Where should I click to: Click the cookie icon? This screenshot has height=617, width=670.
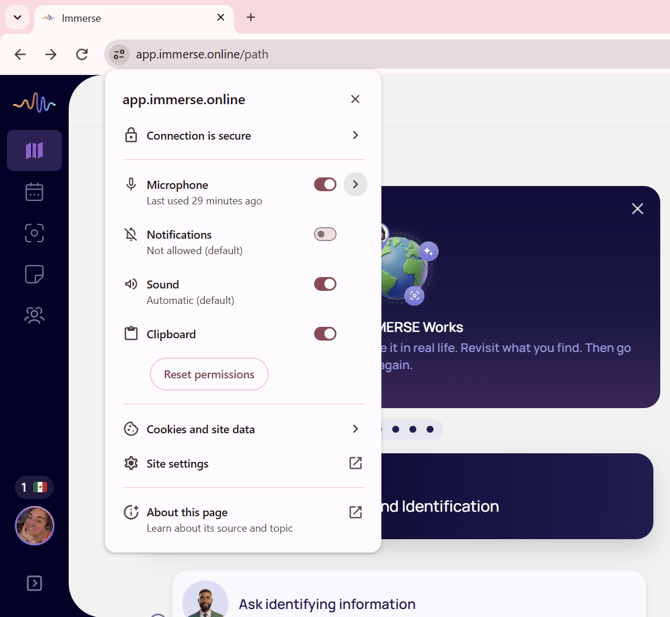click(131, 429)
